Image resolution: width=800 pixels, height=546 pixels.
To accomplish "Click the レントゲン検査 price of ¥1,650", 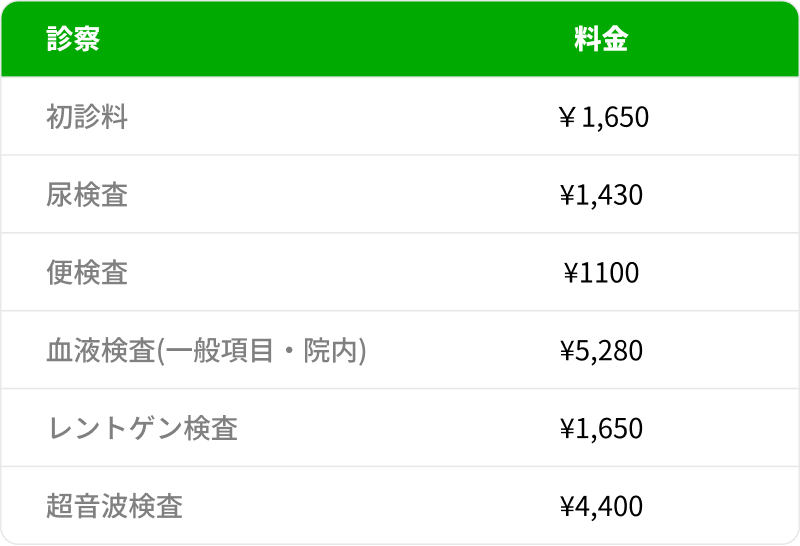I will click(x=601, y=429).
